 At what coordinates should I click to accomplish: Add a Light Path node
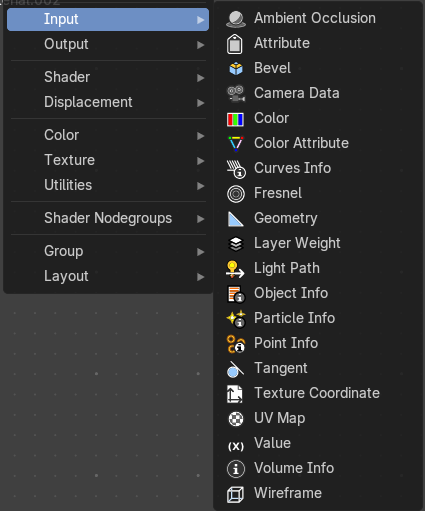coord(319,269)
